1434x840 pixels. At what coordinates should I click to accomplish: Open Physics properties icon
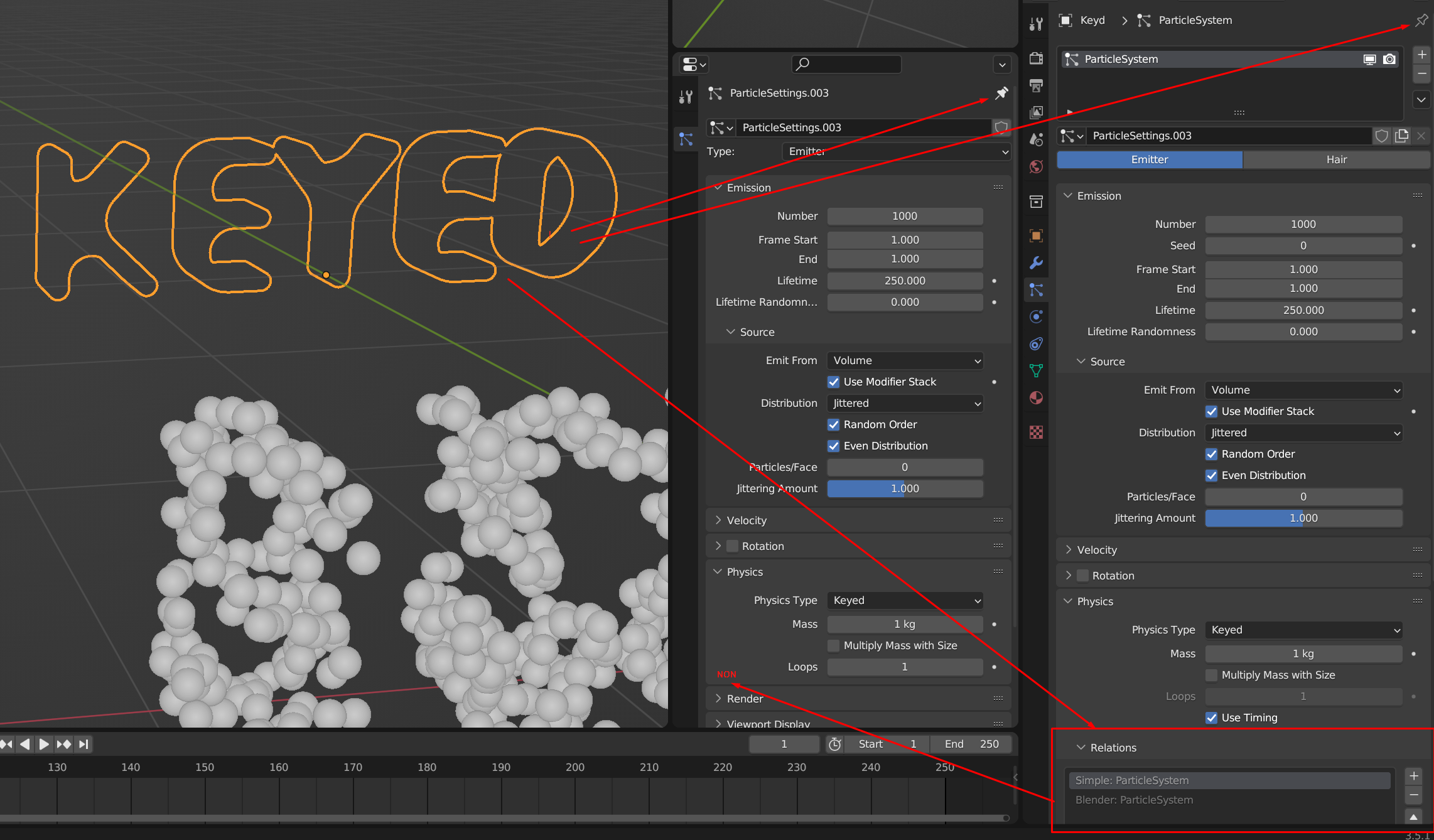click(x=1036, y=316)
